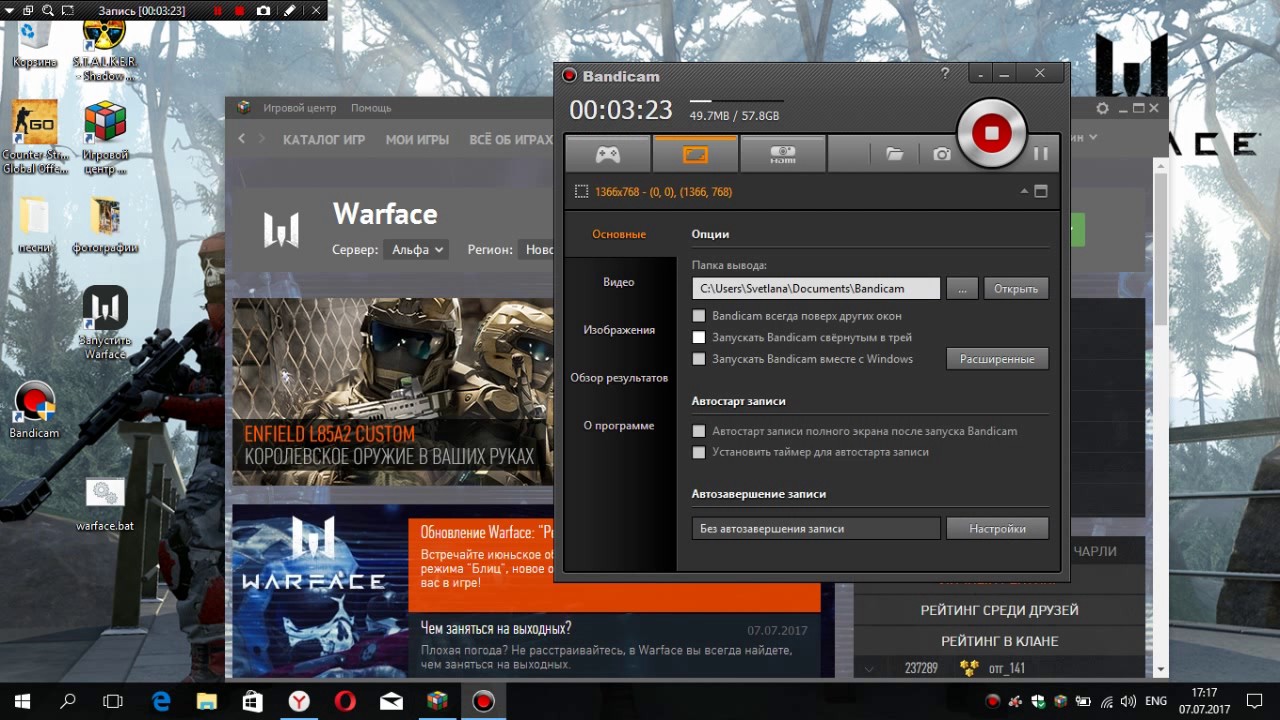Open ВСЁ ОБ ИГРАХ in game center
The height and width of the screenshot is (720, 1280).
511,140
